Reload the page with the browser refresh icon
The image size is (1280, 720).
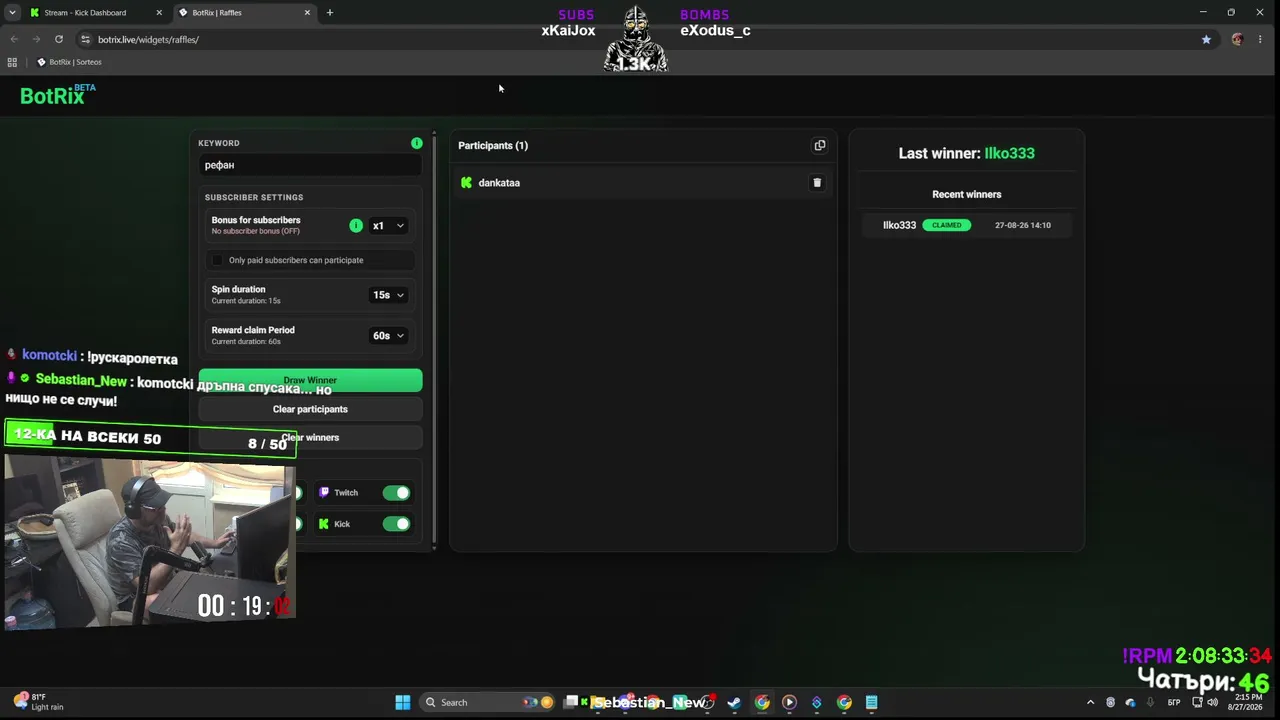[59, 39]
